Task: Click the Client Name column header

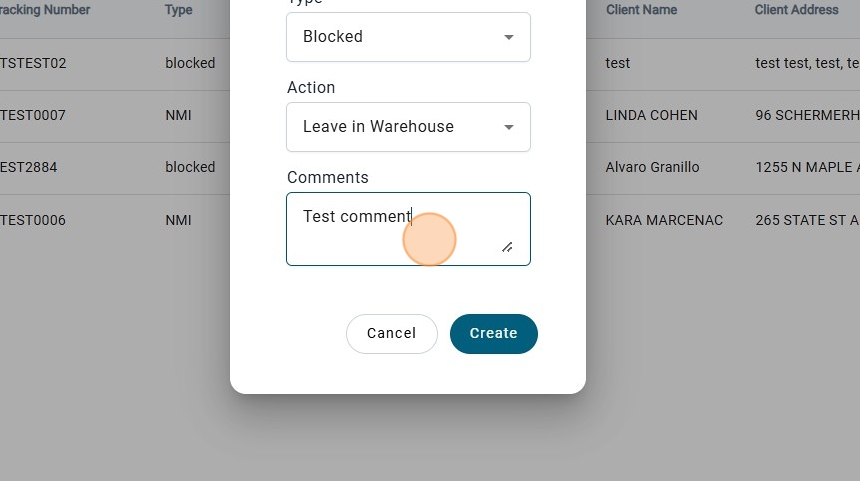Action: [641, 10]
